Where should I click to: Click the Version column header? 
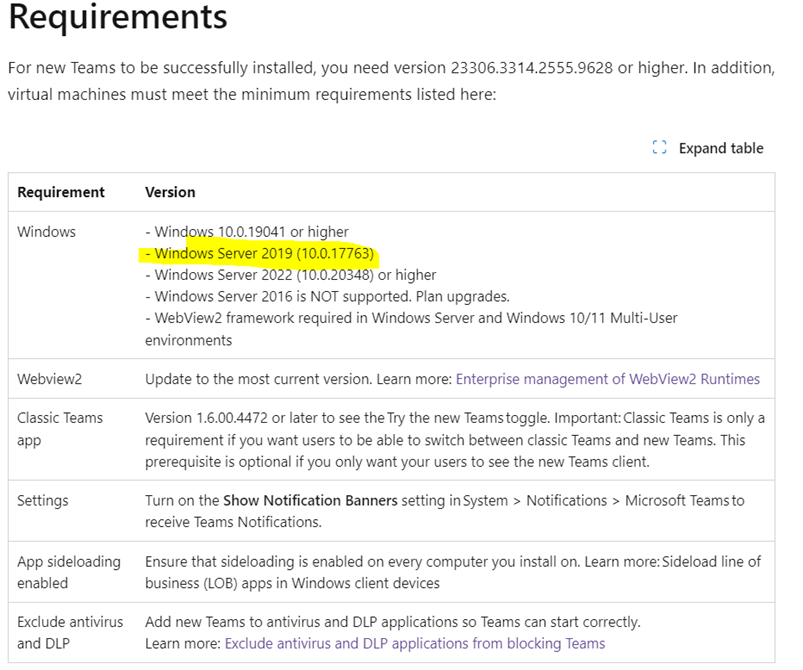170,192
